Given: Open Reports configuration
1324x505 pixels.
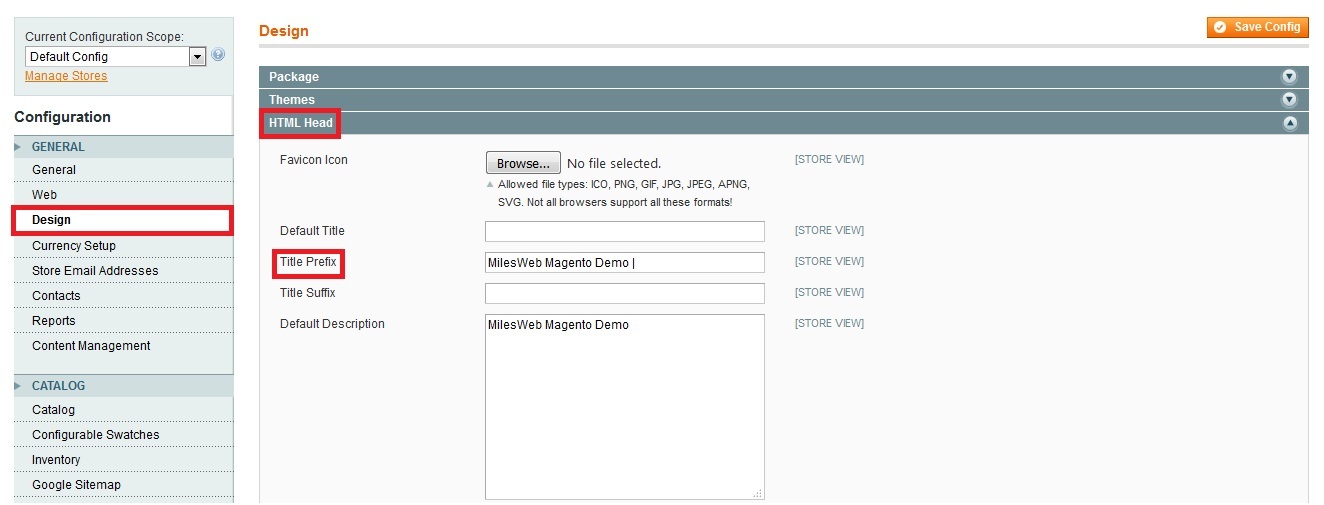Looking at the screenshot, I should pos(124,321).
